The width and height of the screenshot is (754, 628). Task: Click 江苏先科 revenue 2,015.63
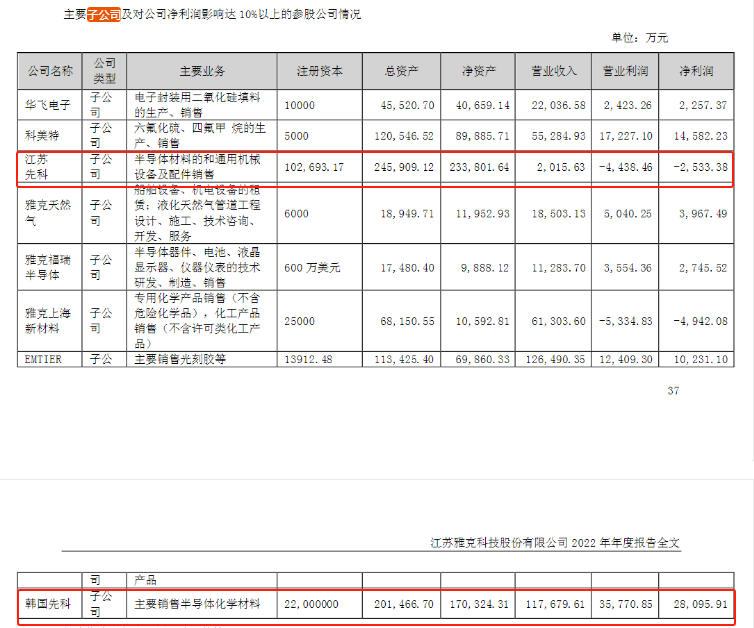tap(561, 167)
